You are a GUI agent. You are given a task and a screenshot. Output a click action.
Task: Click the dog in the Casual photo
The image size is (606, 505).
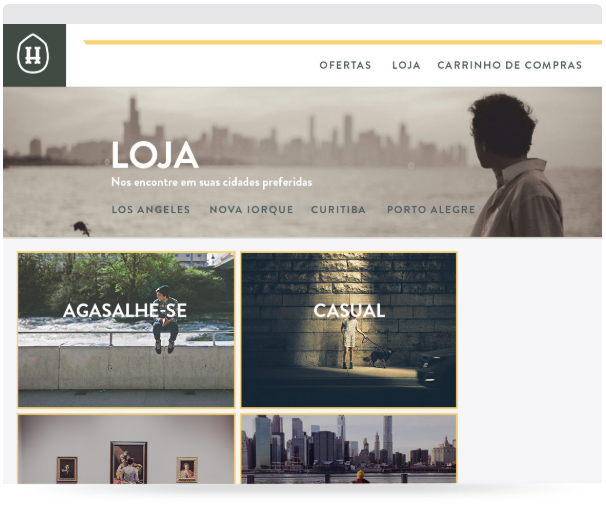point(379,357)
